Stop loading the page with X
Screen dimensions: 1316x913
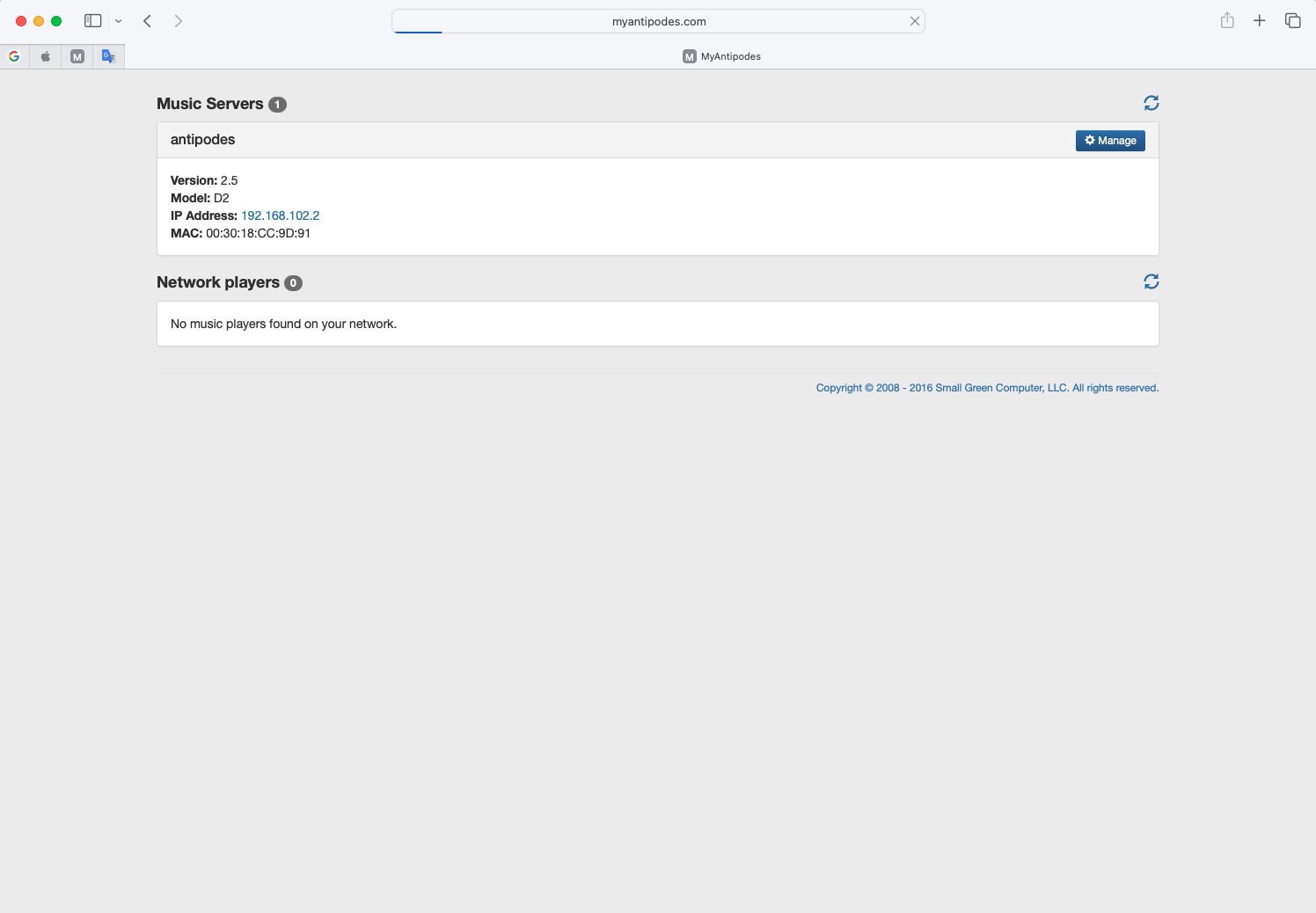(915, 21)
